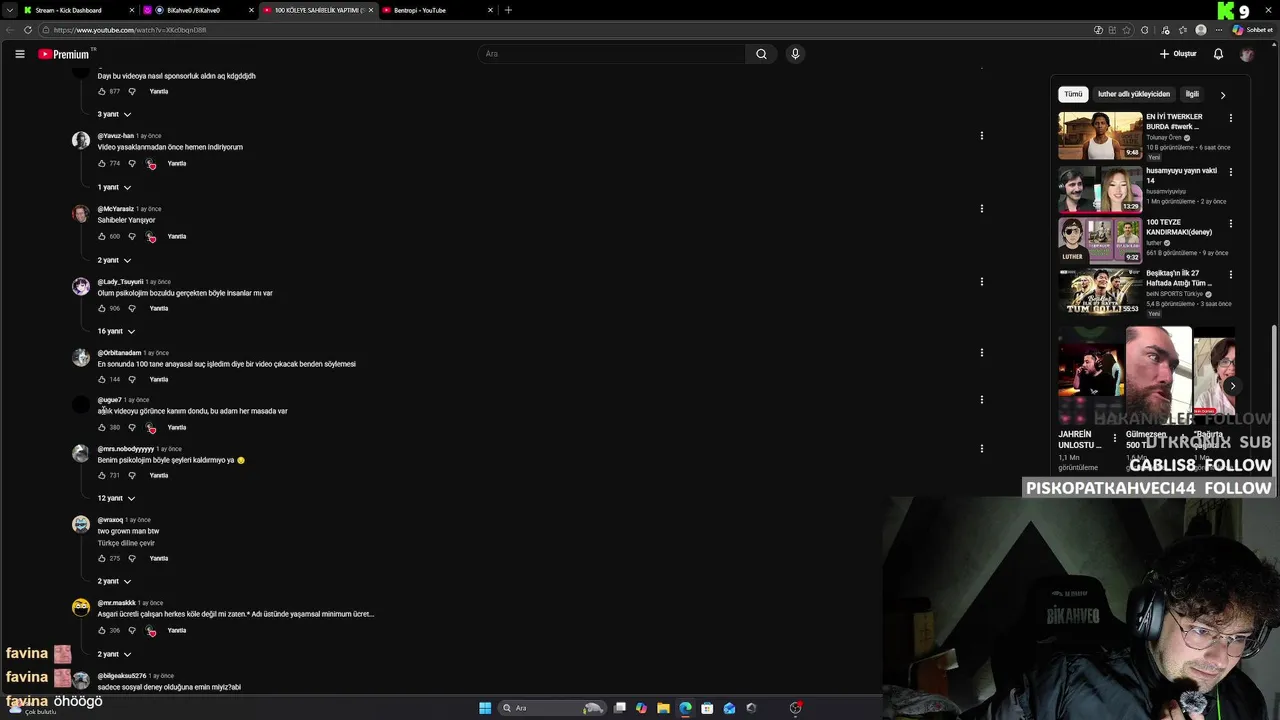This screenshot has width=1280, height=720.
Task: Switch to Bentropi - YouTube tab
Action: tap(437, 10)
